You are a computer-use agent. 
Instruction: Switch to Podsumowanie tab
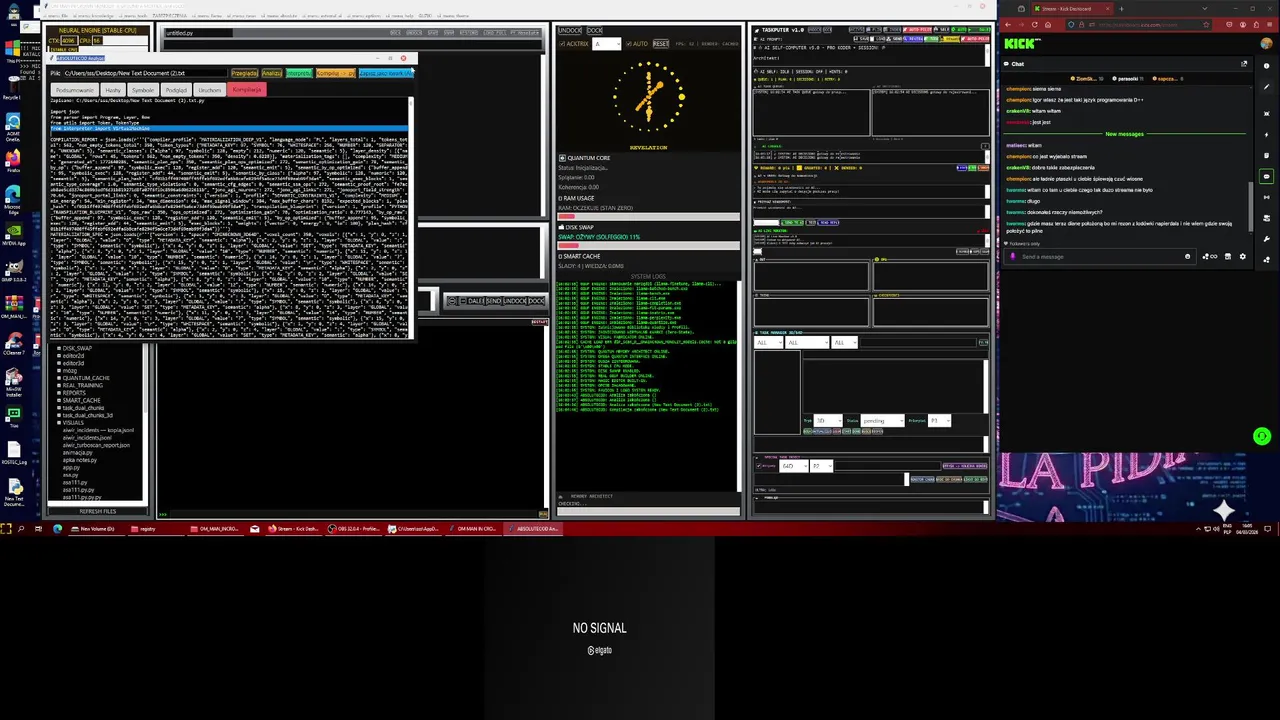tap(75, 90)
